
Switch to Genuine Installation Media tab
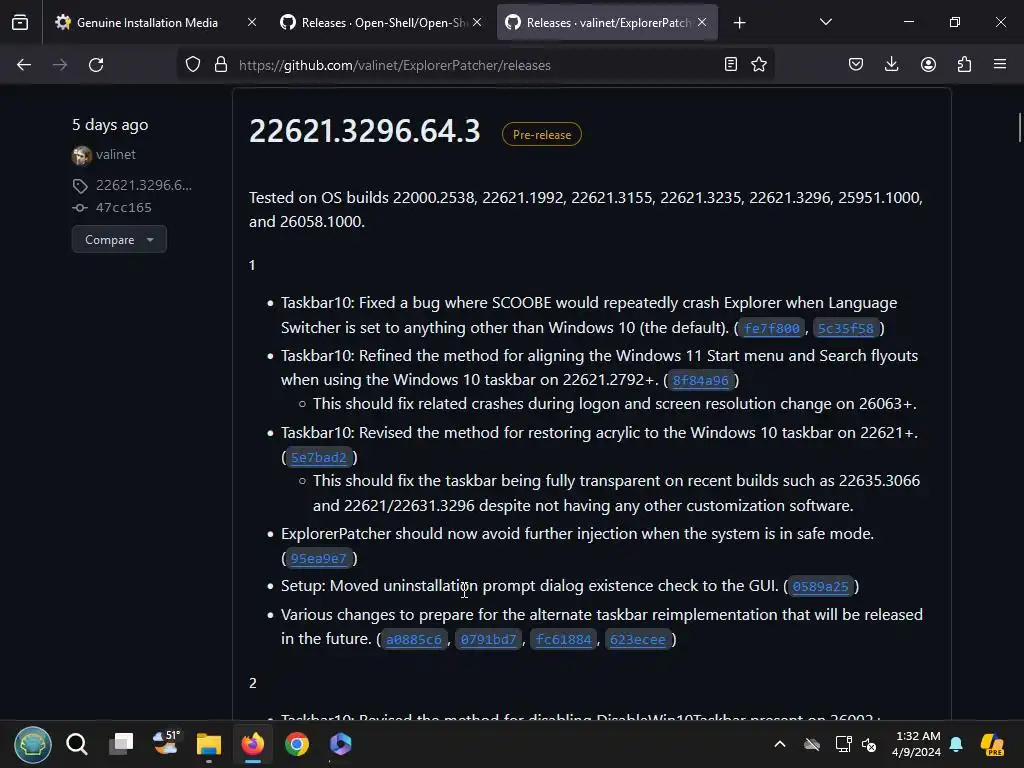coord(147,23)
